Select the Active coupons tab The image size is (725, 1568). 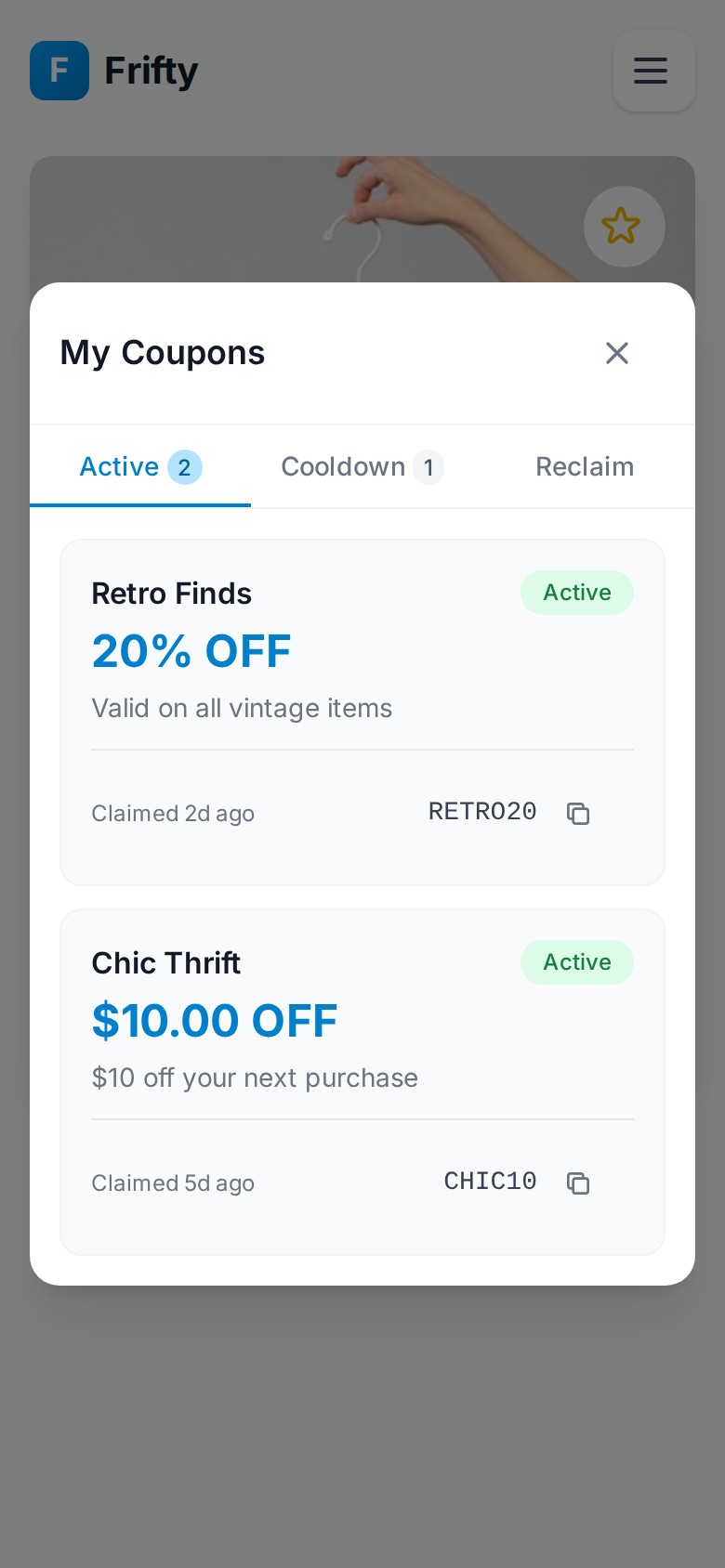[119, 467]
